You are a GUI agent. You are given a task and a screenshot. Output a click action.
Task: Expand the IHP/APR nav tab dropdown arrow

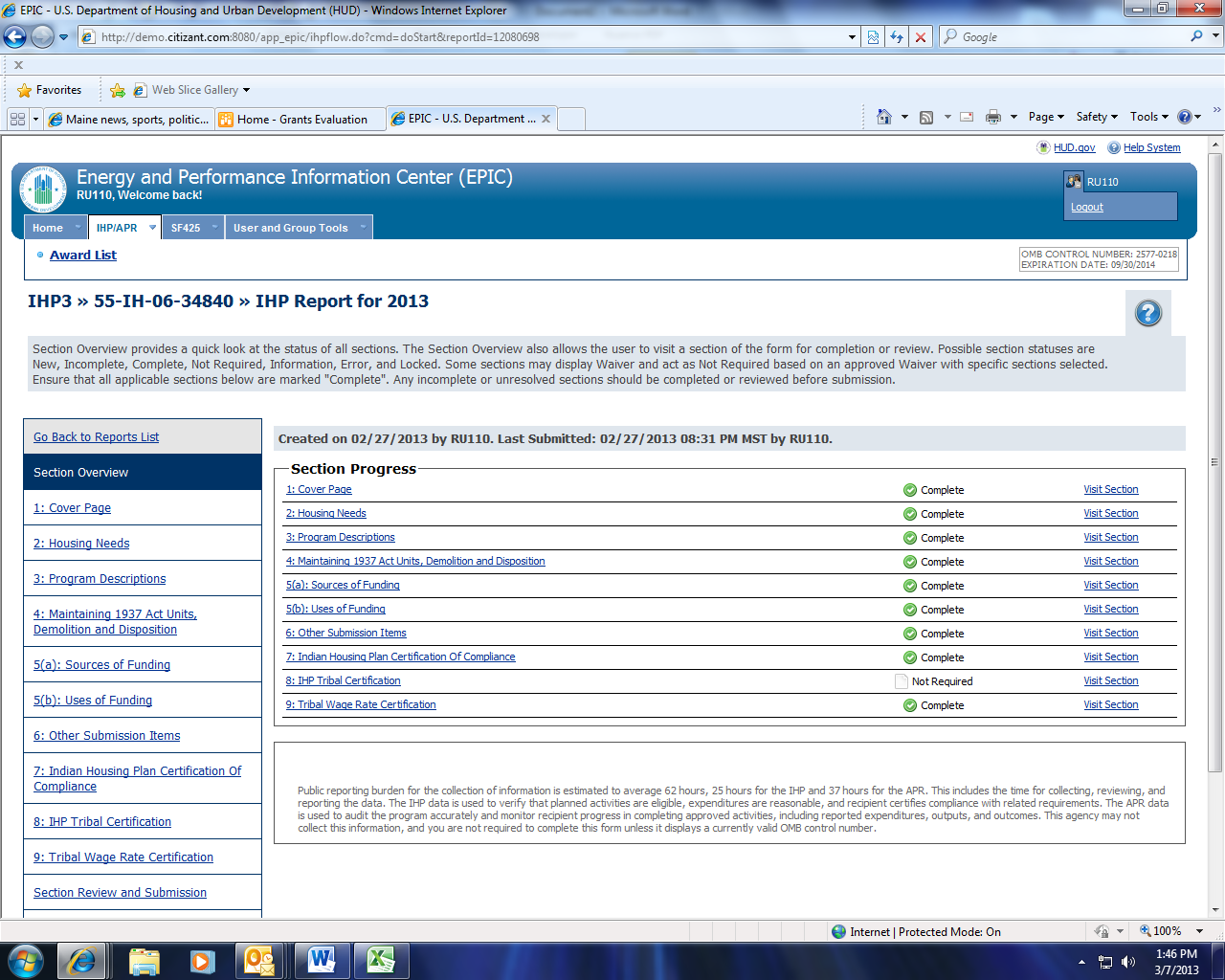tap(152, 227)
